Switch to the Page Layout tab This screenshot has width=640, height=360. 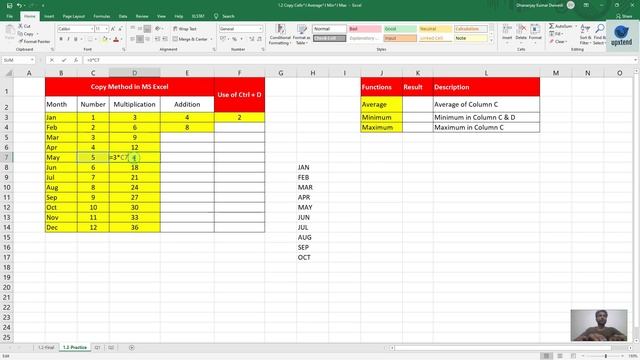click(73, 16)
